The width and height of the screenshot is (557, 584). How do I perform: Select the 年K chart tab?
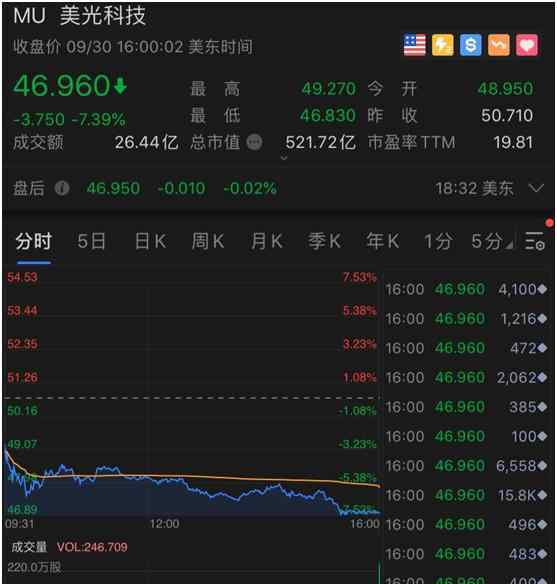[383, 241]
